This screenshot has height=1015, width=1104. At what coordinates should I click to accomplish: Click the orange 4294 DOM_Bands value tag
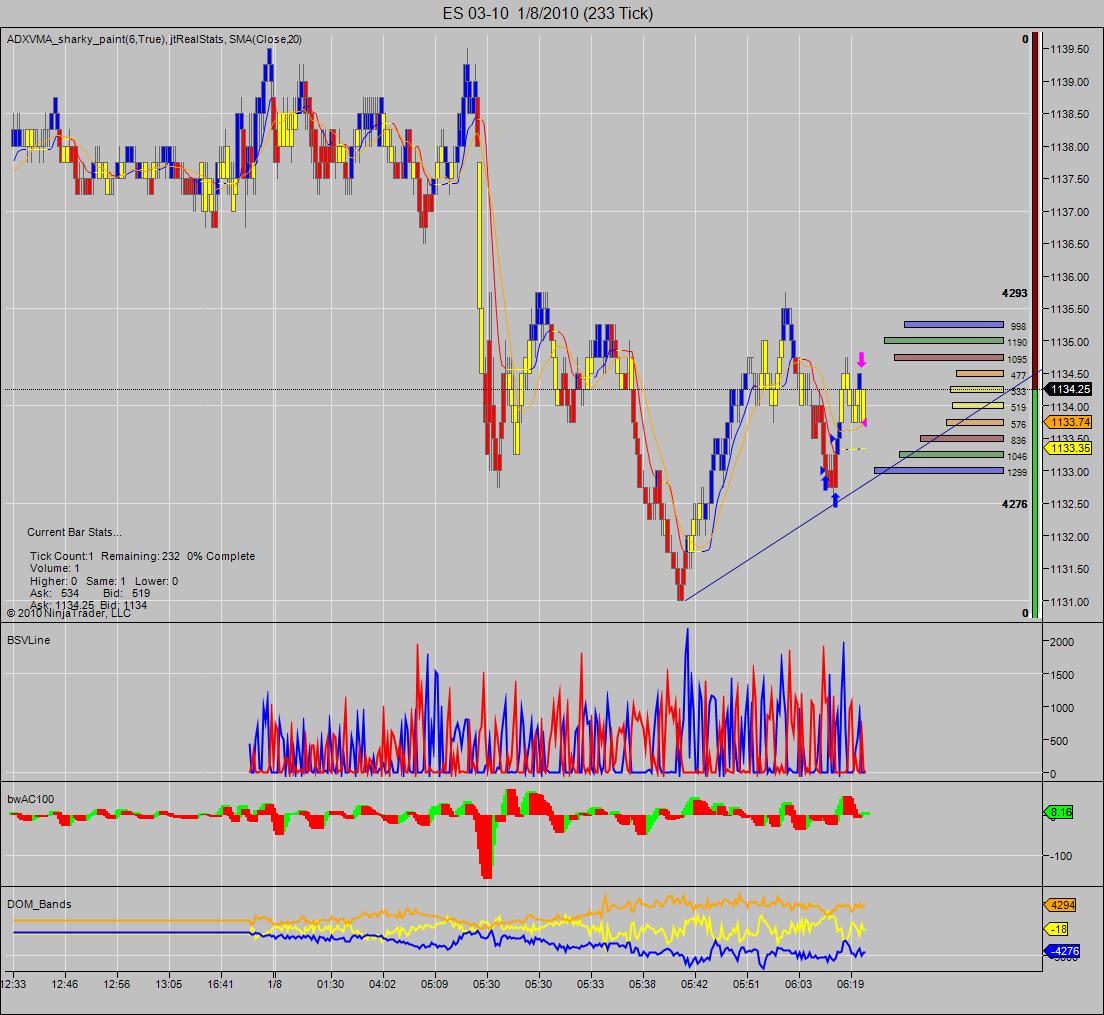click(1060, 905)
